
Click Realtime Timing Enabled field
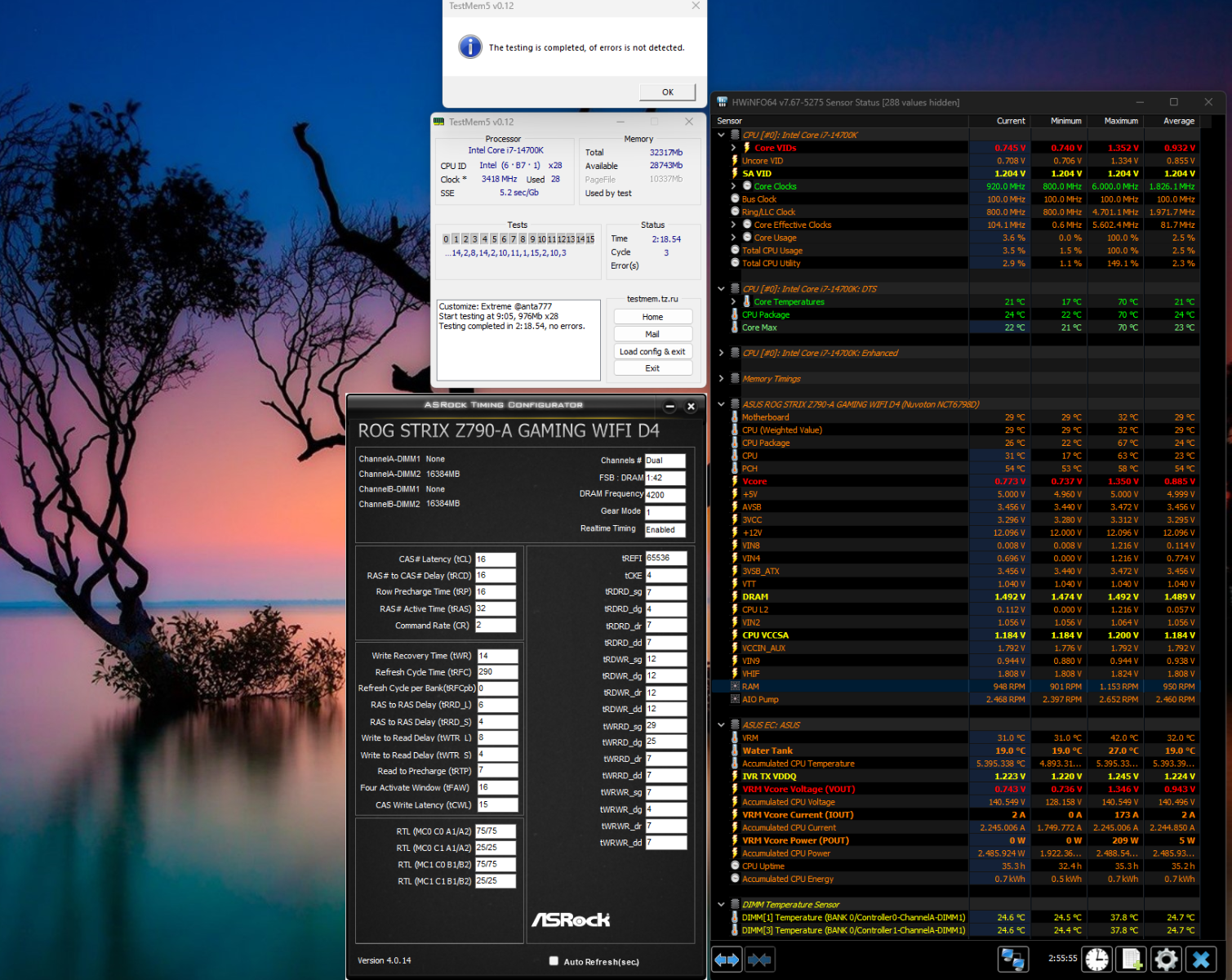point(665,530)
